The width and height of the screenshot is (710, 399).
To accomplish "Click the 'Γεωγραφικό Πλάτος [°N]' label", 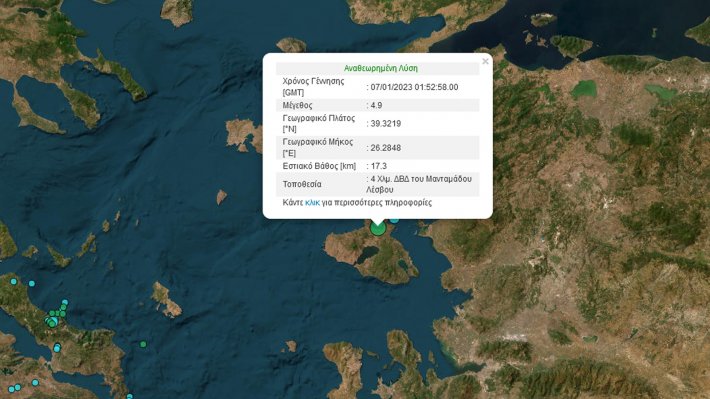I will 319,124.
